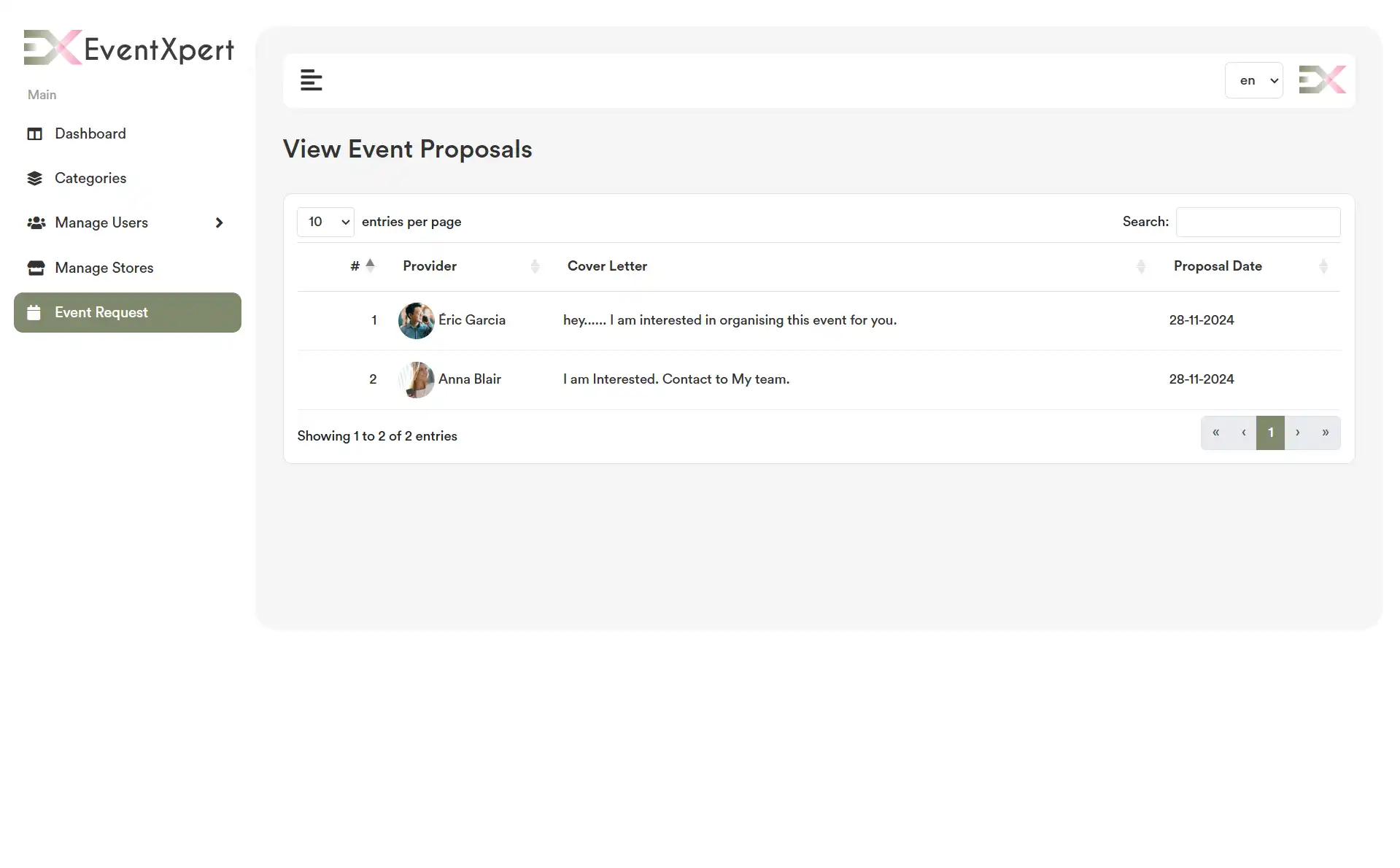The width and height of the screenshot is (1400, 868).
Task: Click inside the Search field
Action: pyautogui.click(x=1258, y=222)
